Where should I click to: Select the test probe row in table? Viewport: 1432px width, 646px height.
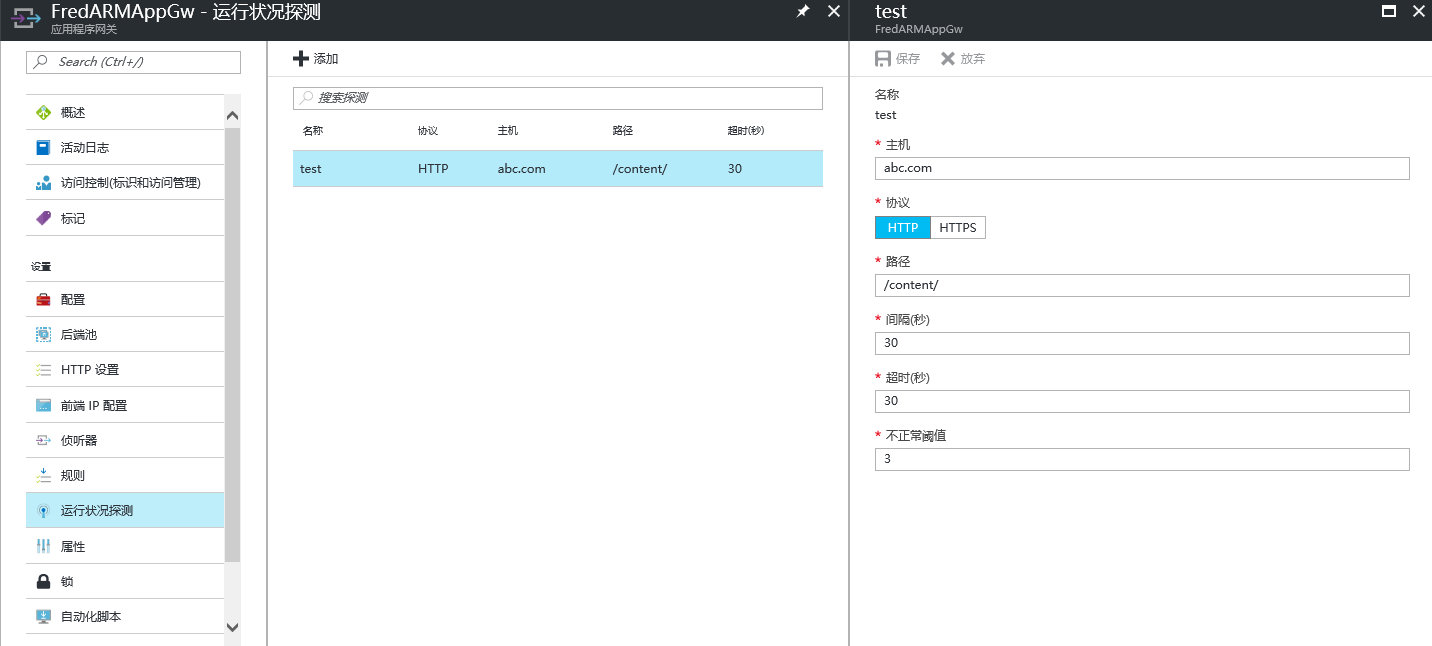pyautogui.click(x=557, y=169)
